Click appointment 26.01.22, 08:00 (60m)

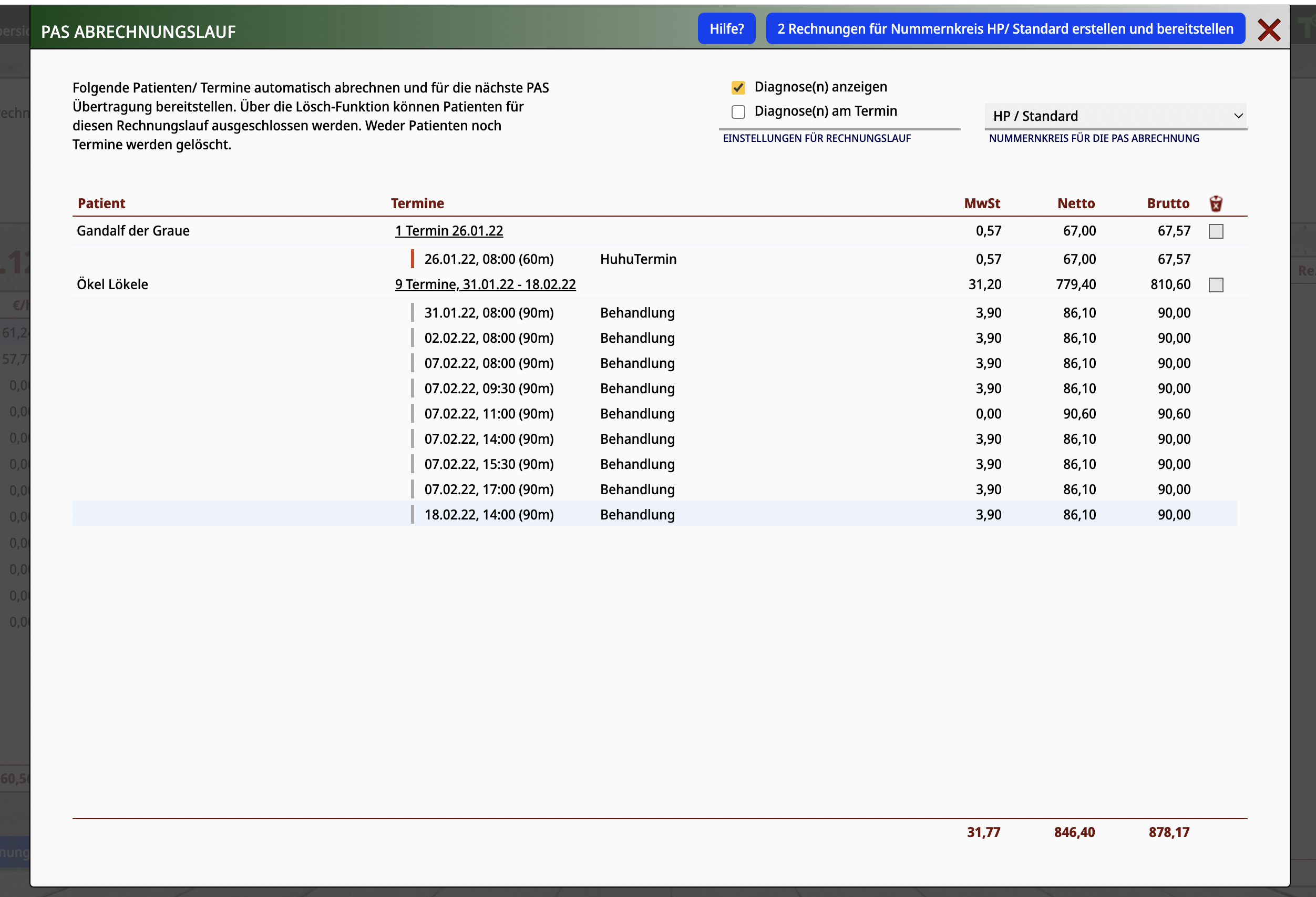(x=489, y=259)
